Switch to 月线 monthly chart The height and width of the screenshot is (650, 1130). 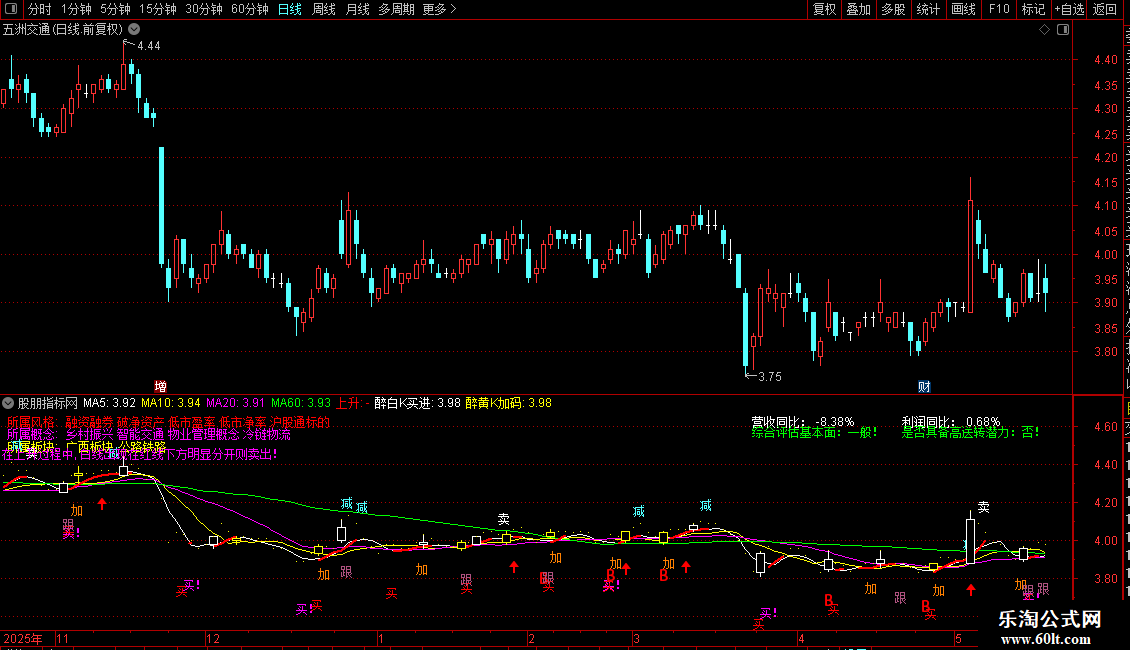357,9
